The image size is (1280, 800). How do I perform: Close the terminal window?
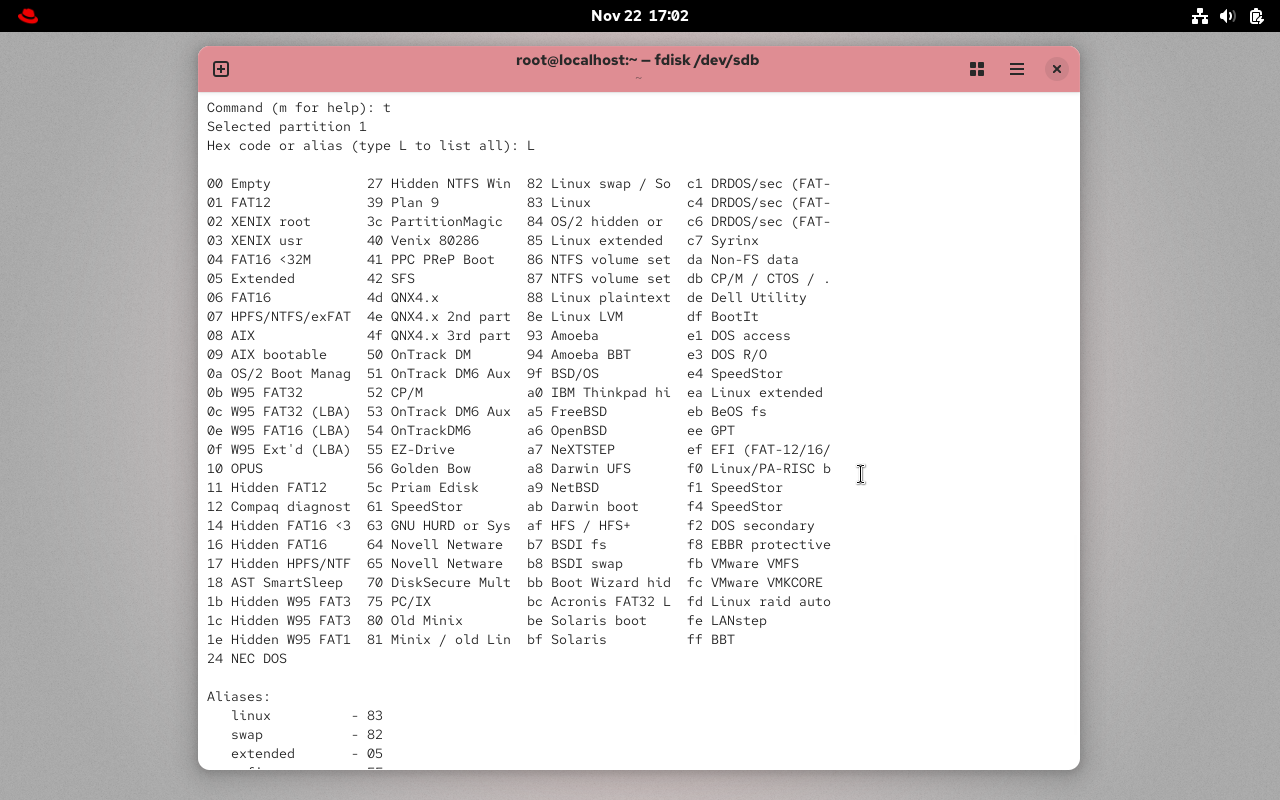[x=1056, y=69]
